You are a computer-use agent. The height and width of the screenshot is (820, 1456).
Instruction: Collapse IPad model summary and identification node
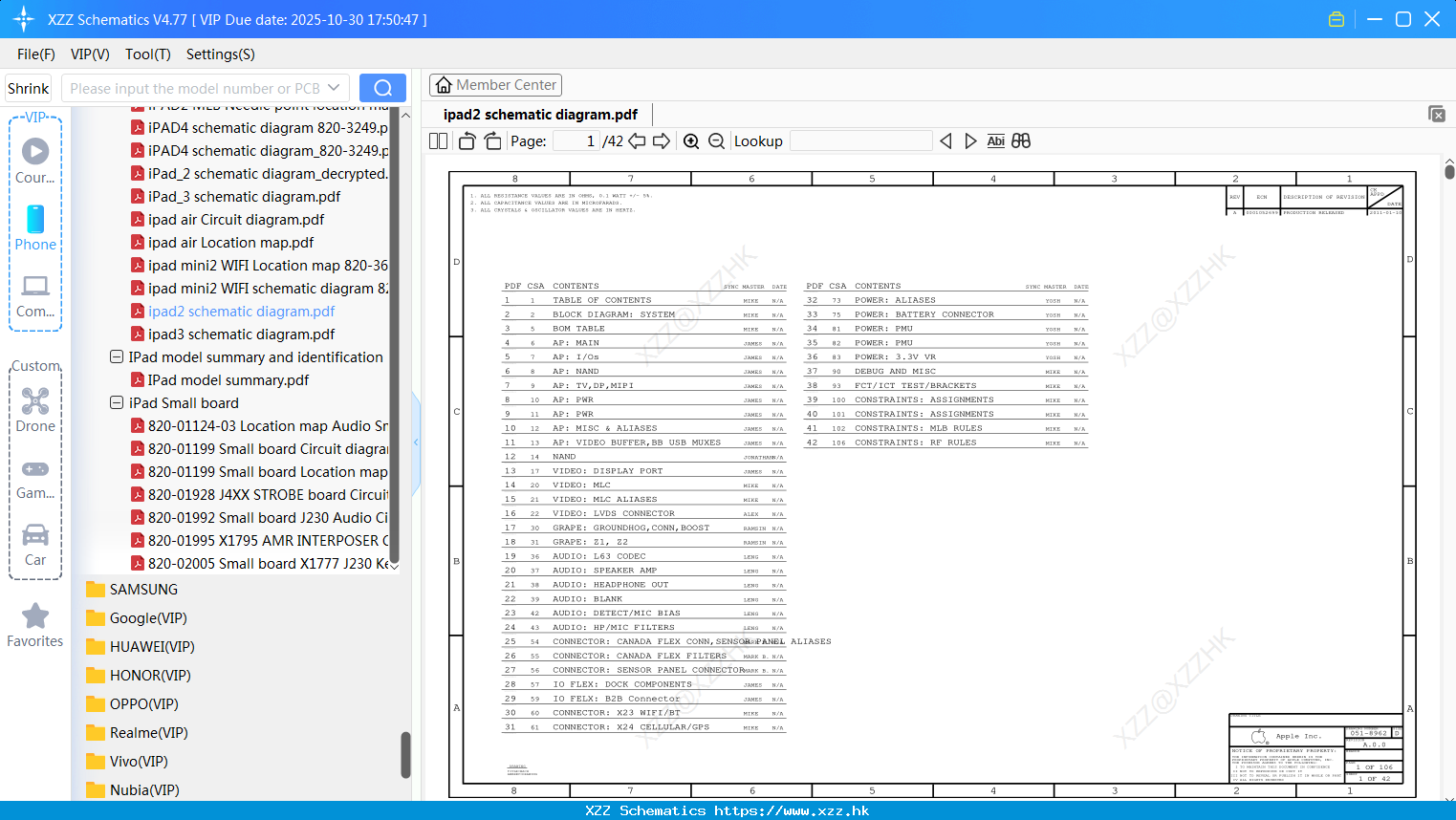click(117, 356)
